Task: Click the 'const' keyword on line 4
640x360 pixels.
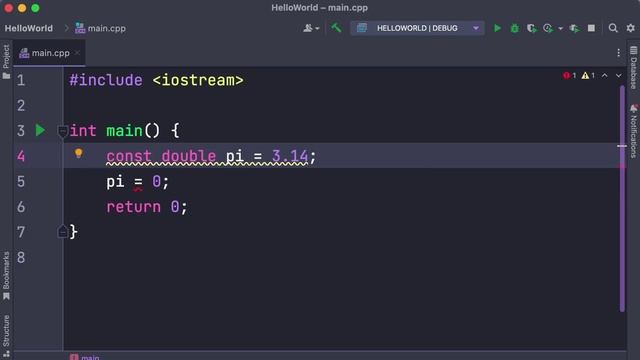Action: point(129,156)
